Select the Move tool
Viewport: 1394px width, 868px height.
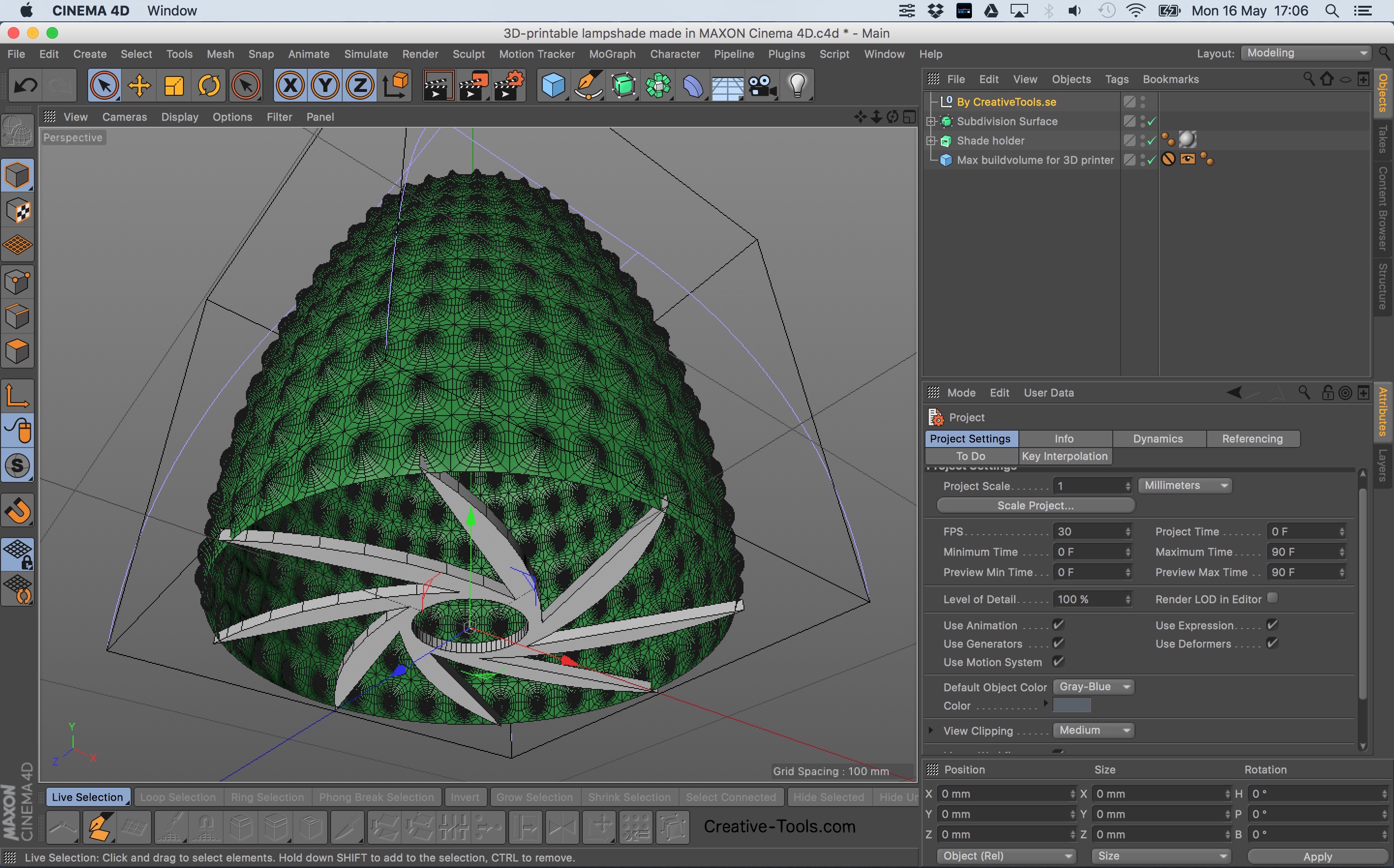click(x=139, y=86)
